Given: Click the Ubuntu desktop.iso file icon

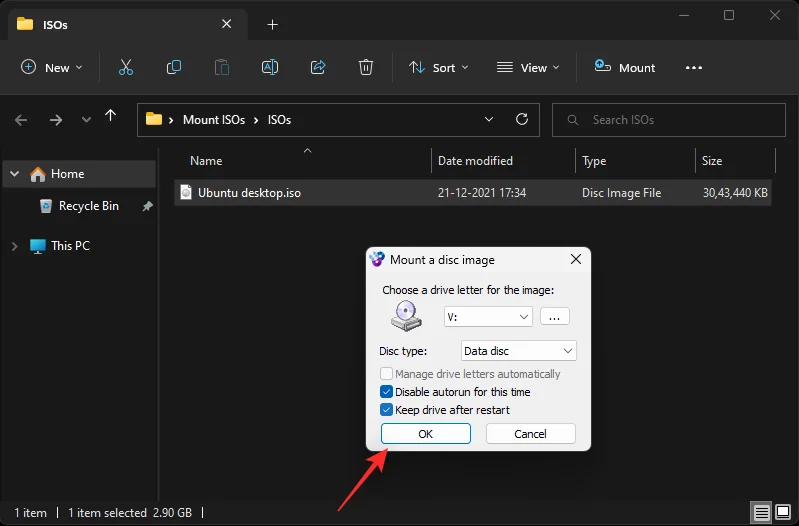Looking at the screenshot, I should tap(186, 192).
